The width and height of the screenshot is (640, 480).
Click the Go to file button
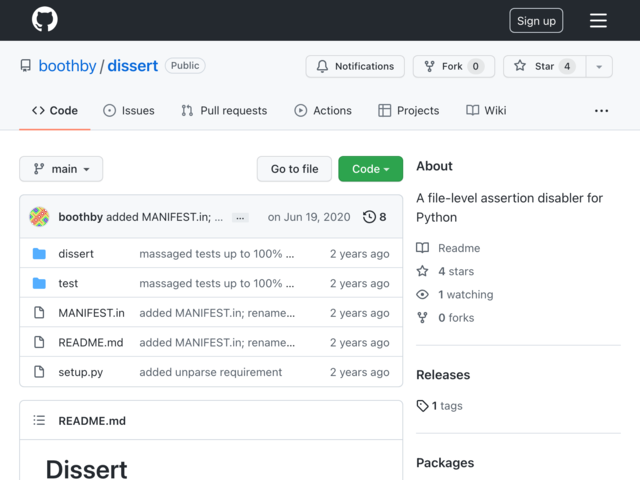(x=294, y=169)
